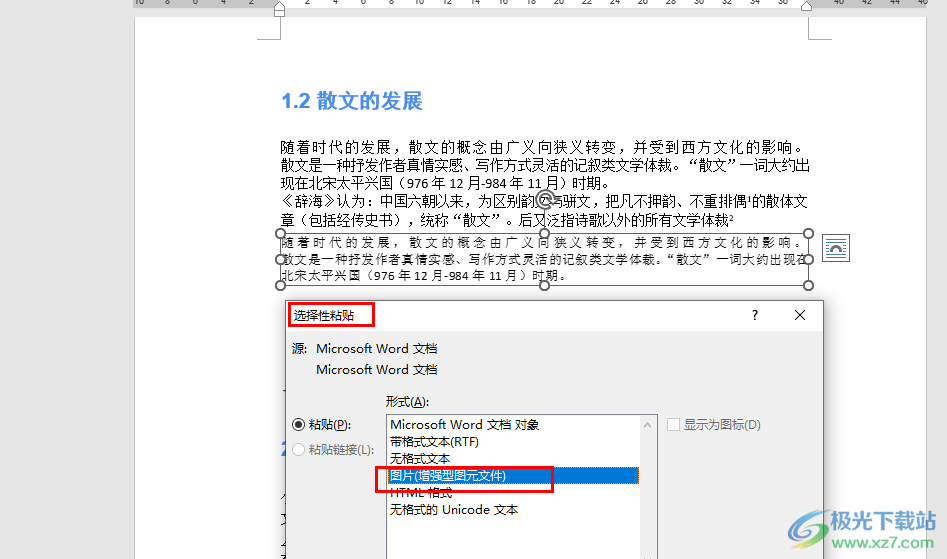Open the Layout Options icon beside the picture
947x559 pixels.
tap(835, 248)
